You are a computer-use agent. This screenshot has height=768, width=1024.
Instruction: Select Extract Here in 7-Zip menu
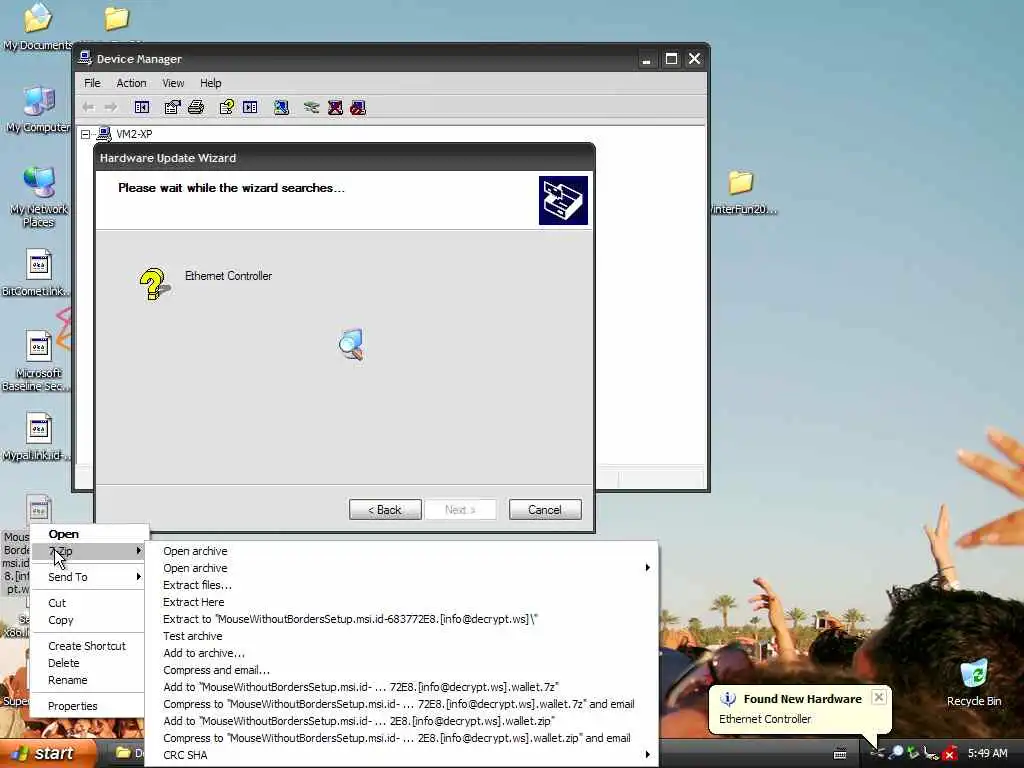point(400,602)
